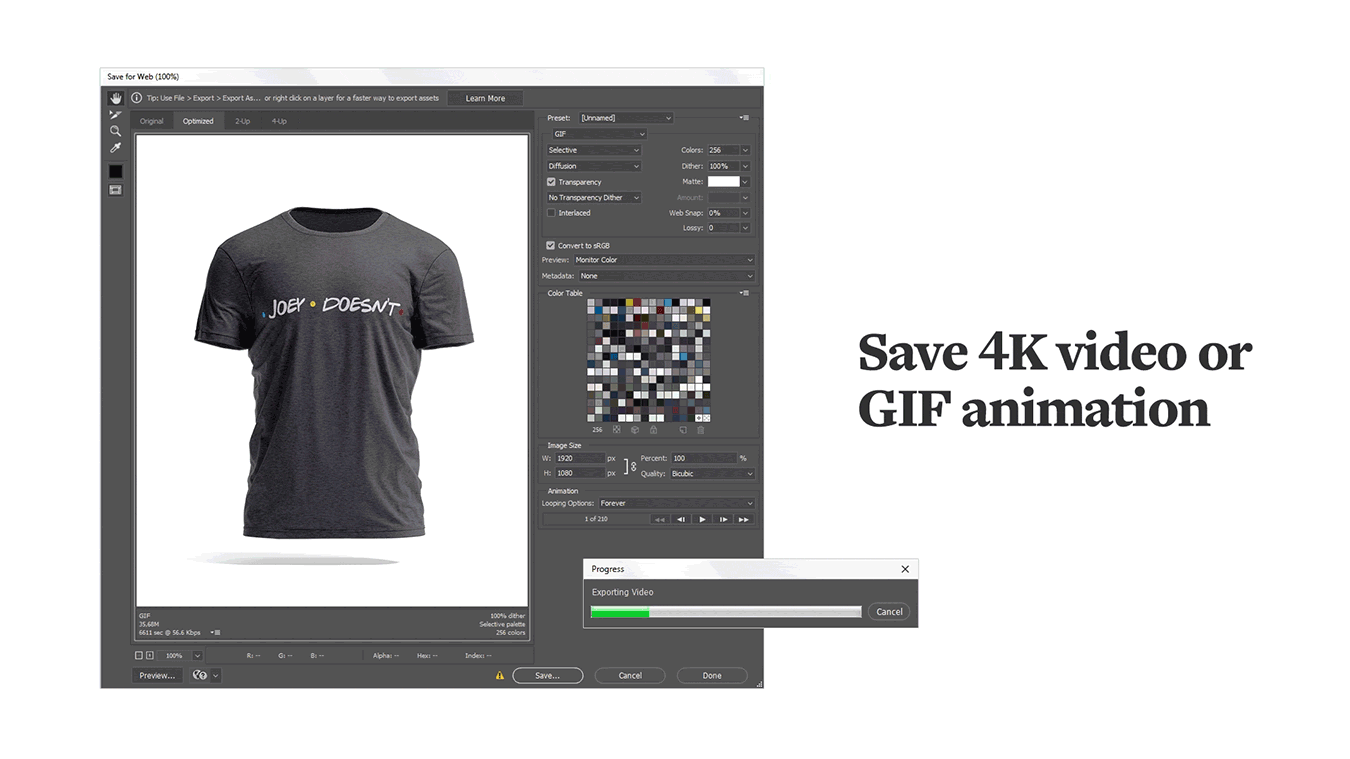
Task: Cancel the Exporting Video progress
Action: pos(889,612)
